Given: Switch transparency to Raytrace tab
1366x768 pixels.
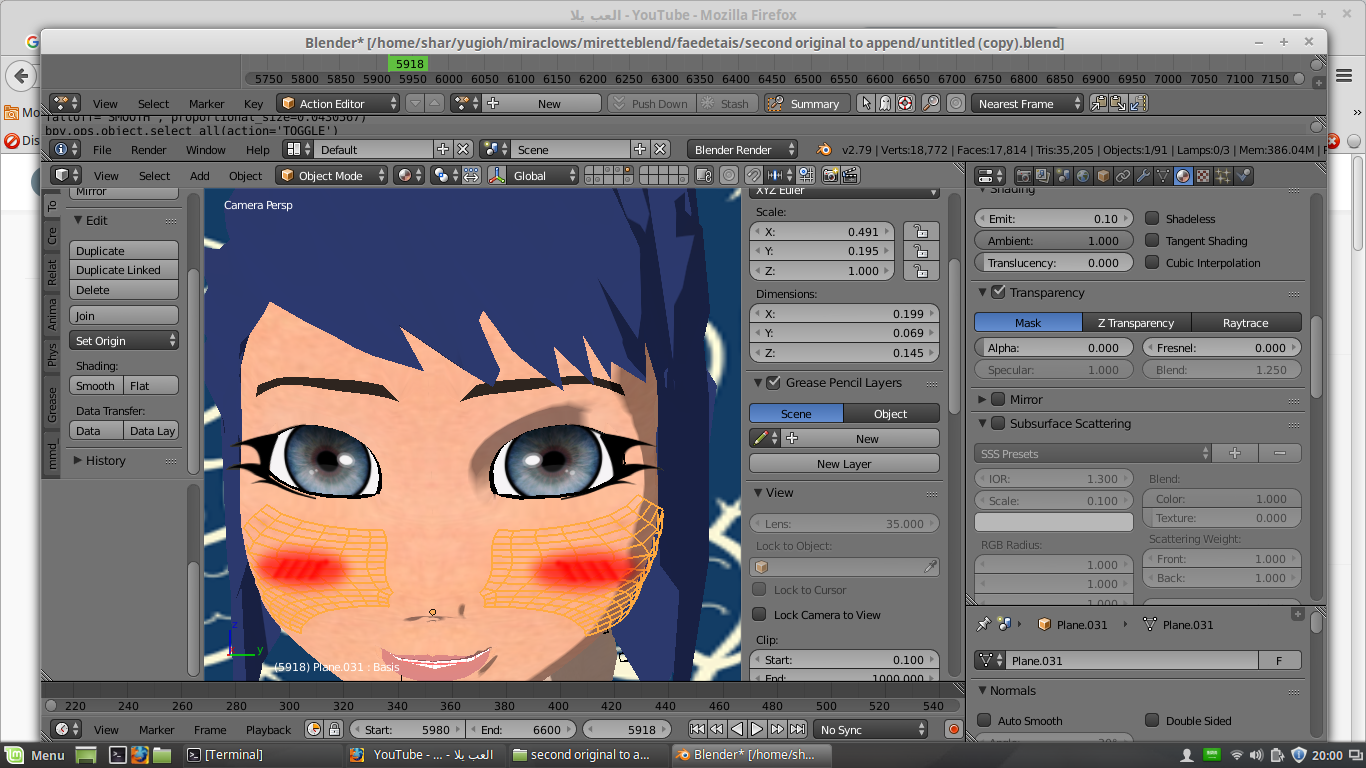Looking at the screenshot, I should pos(1245,322).
